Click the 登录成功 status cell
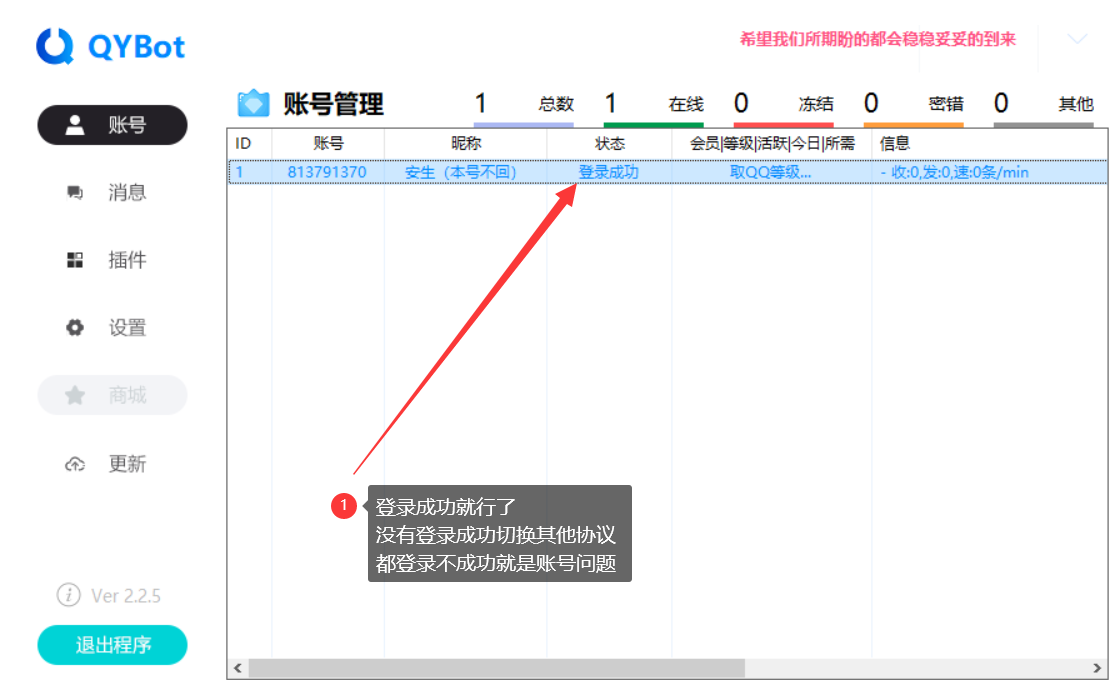The height and width of the screenshot is (690, 1120). 608,172
